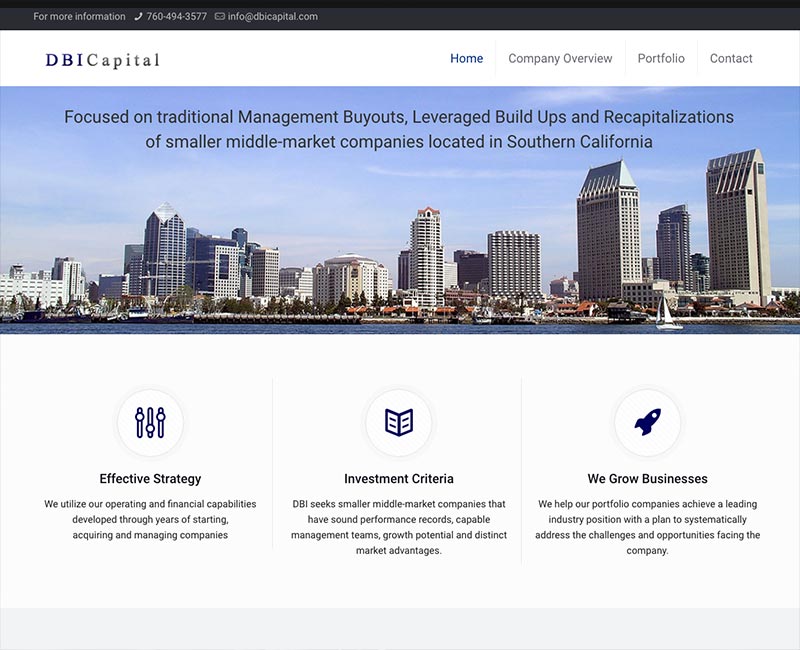Click the info@dbicapital.com email link
This screenshot has width=800, height=650.
[x=272, y=17]
